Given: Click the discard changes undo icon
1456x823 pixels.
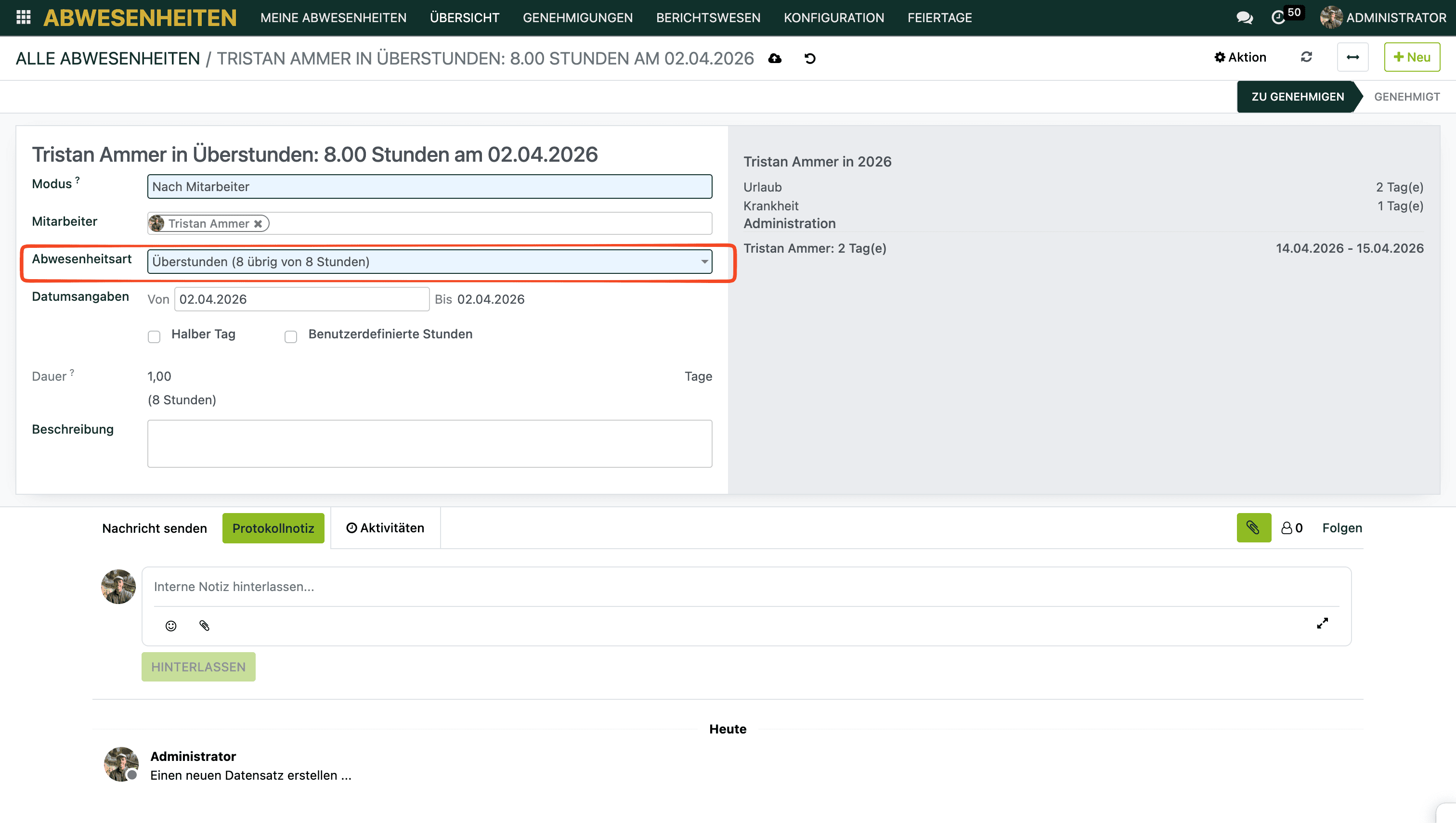Looking at the screenshot, I should pyautogui.click(x=810, y=58).
